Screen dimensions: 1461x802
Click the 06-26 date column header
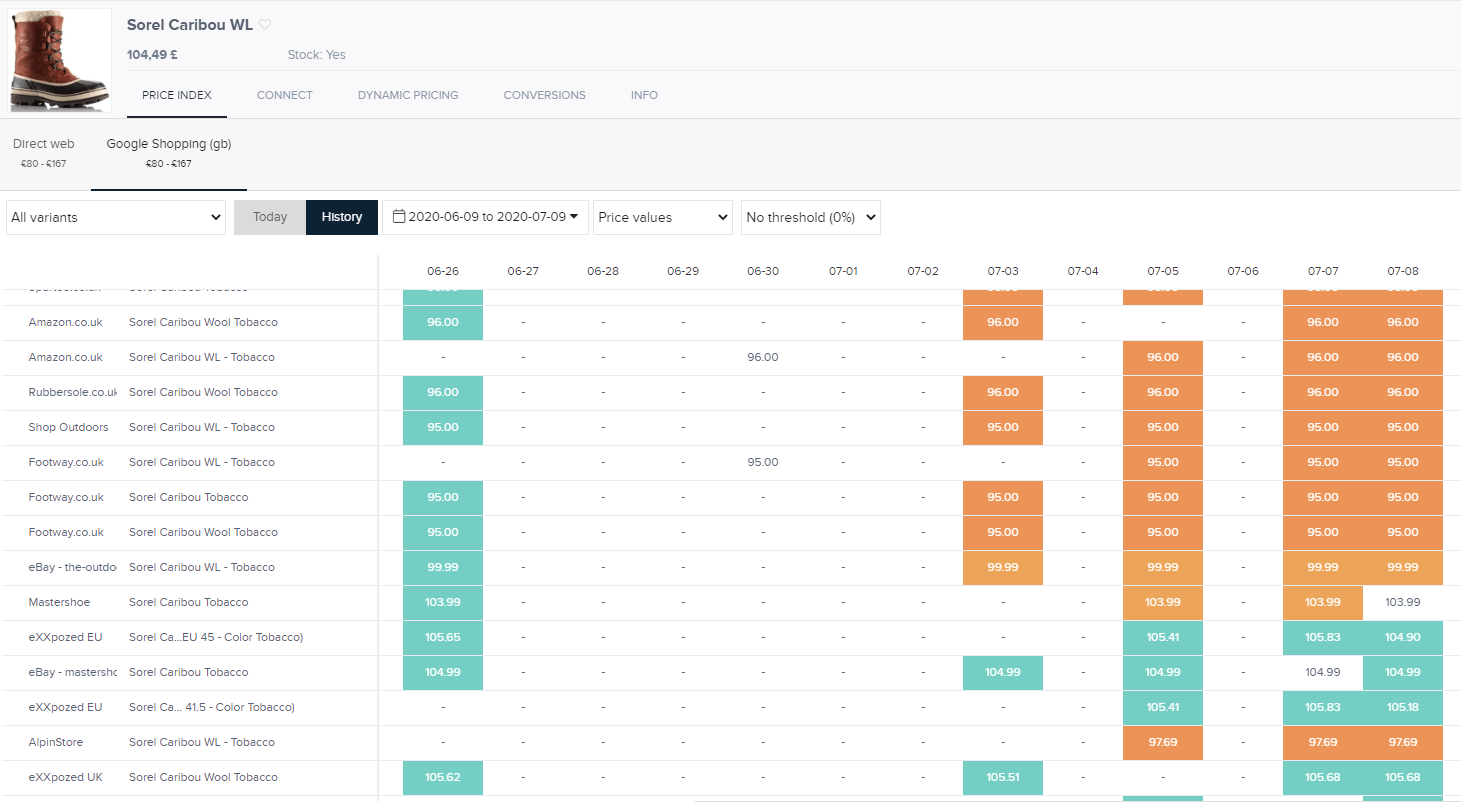click(x=443, y=271)
